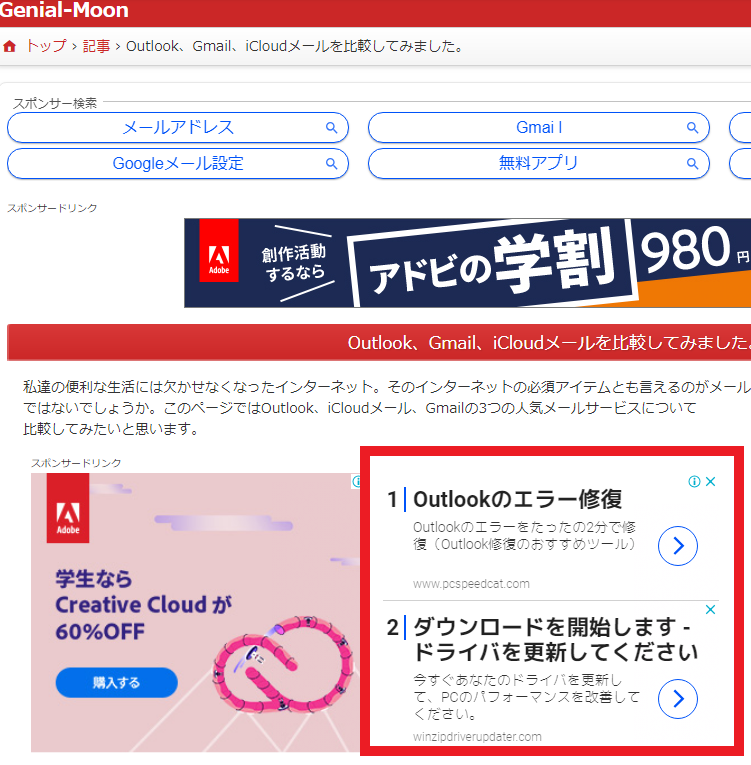The image size is (751, 765).
Task: Click the 購入する button in Adobe ad
Action: coord(116,683)
